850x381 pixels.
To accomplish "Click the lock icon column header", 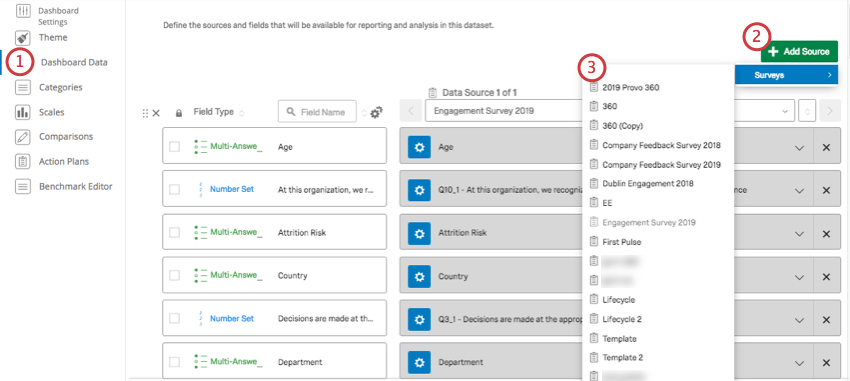I will (x=178, y=113).
